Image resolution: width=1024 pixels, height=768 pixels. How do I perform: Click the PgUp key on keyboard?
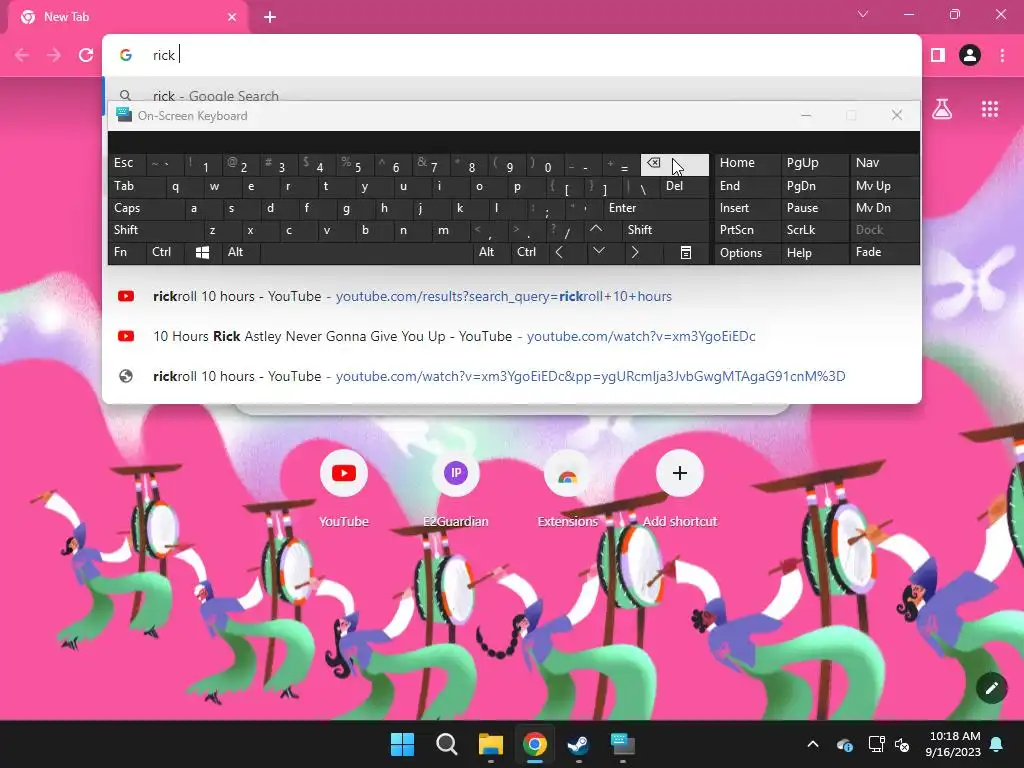coord(814,163)
